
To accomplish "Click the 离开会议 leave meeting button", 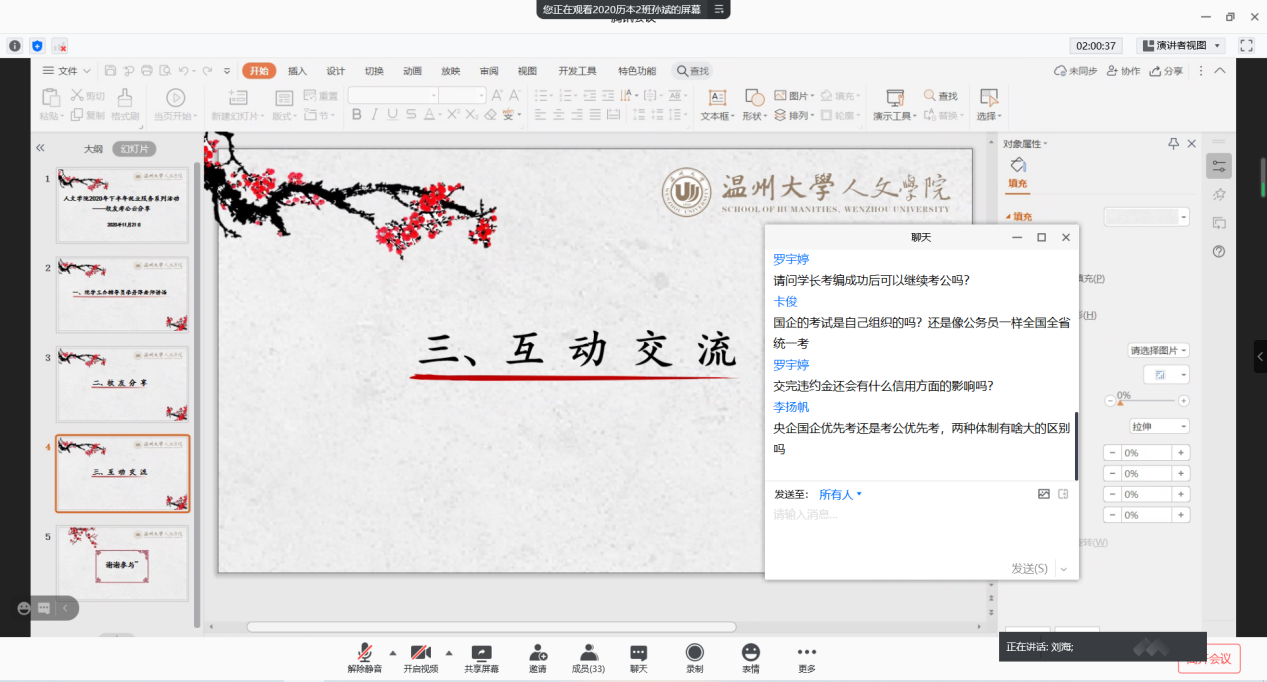I will coord(1210,659).
